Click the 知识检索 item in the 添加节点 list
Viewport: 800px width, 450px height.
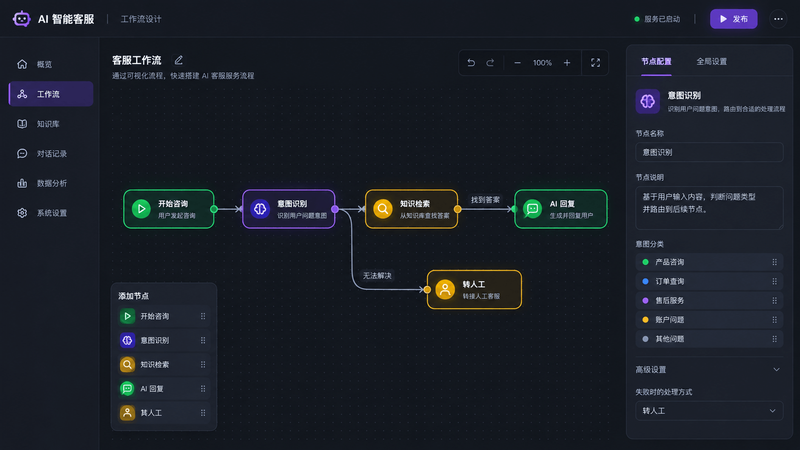coord(163,364)
